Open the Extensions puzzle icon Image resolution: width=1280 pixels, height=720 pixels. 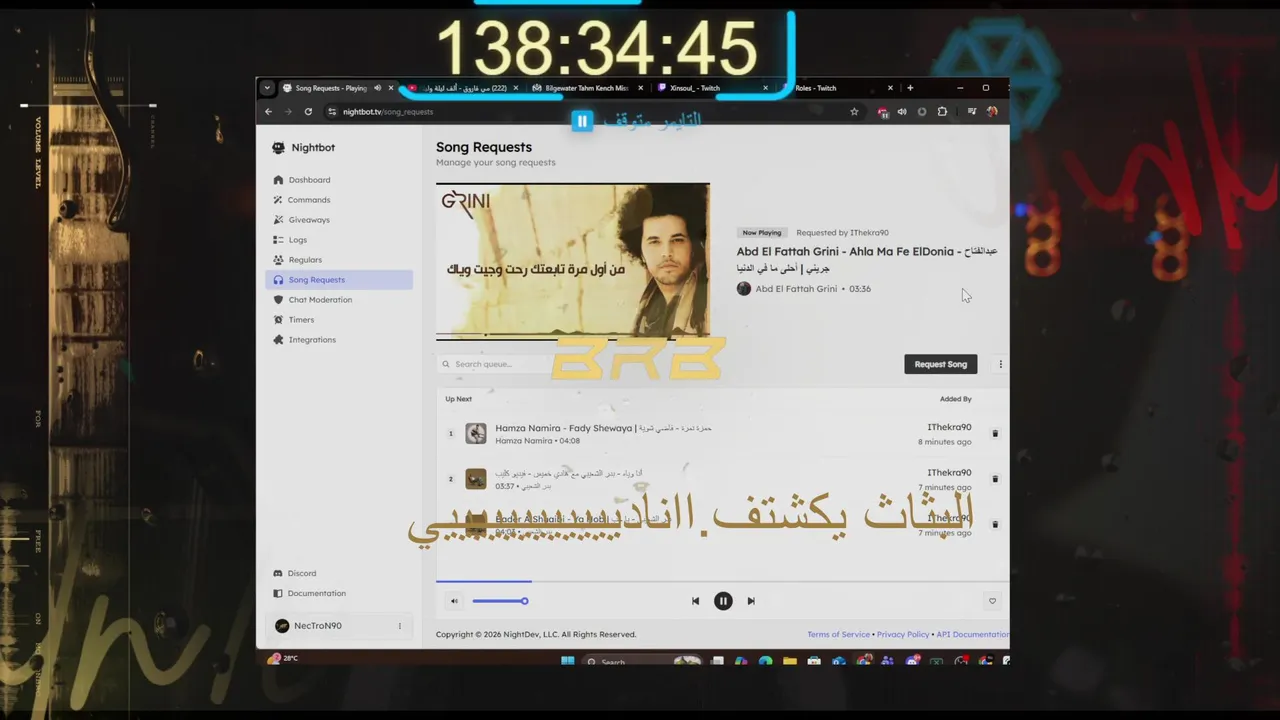click(942, 112)
